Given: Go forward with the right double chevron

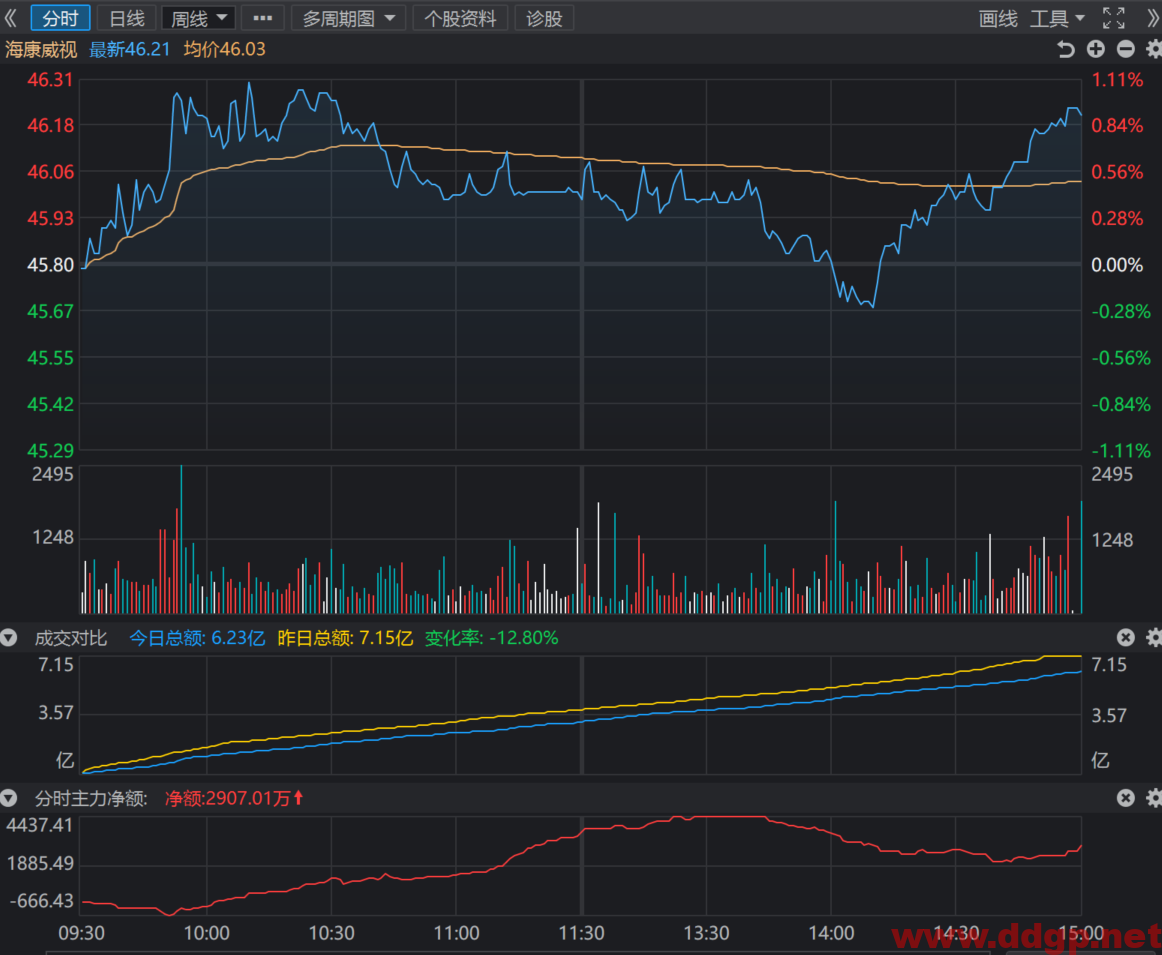Looking at the screenshot, I should pyautogui.click(x=1153, y=18).
